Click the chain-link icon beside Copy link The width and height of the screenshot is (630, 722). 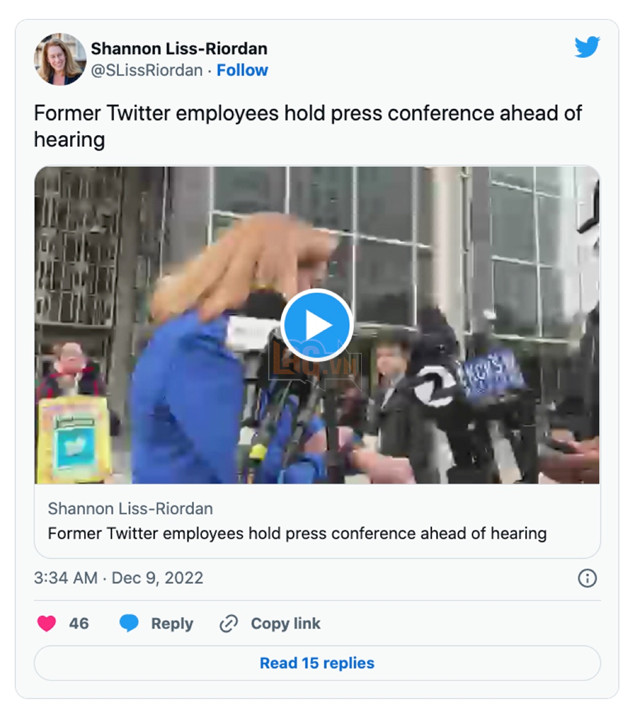tap(229, 623)
